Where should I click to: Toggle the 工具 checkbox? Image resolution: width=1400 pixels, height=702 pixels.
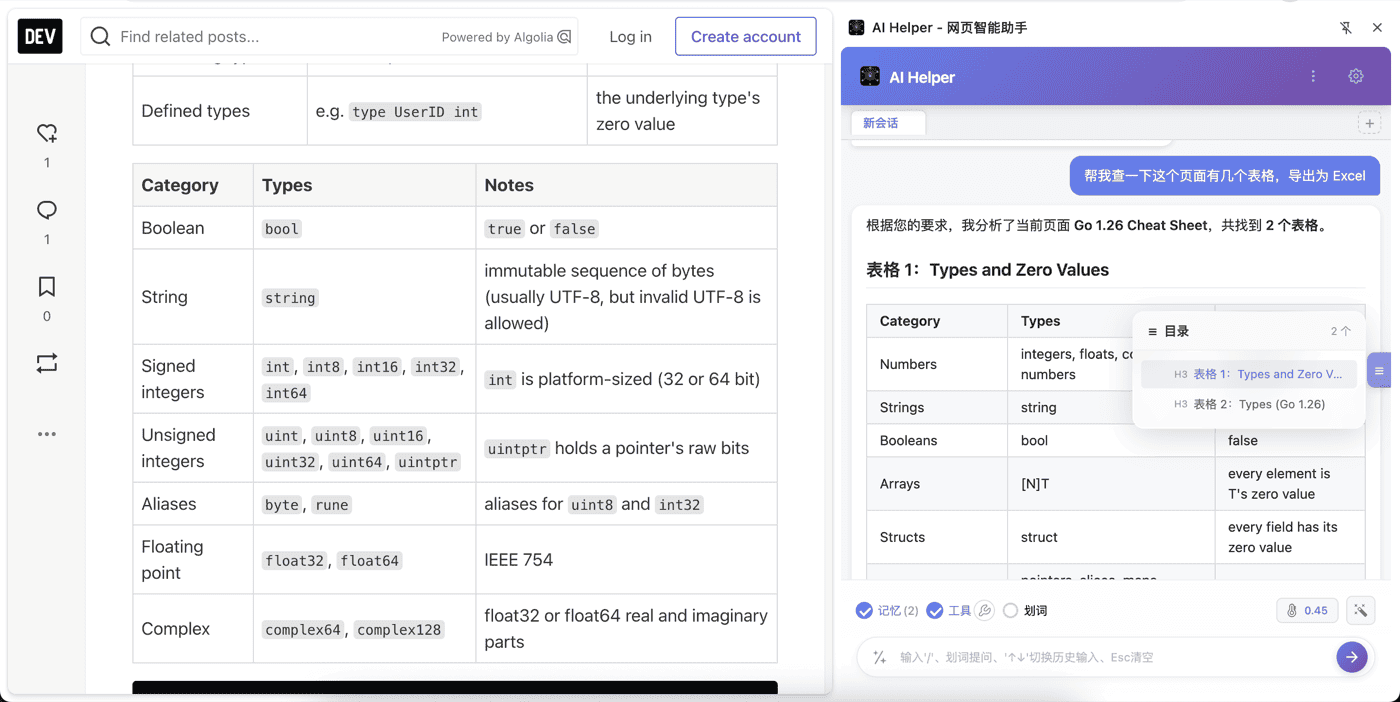(x=935, y=610)
